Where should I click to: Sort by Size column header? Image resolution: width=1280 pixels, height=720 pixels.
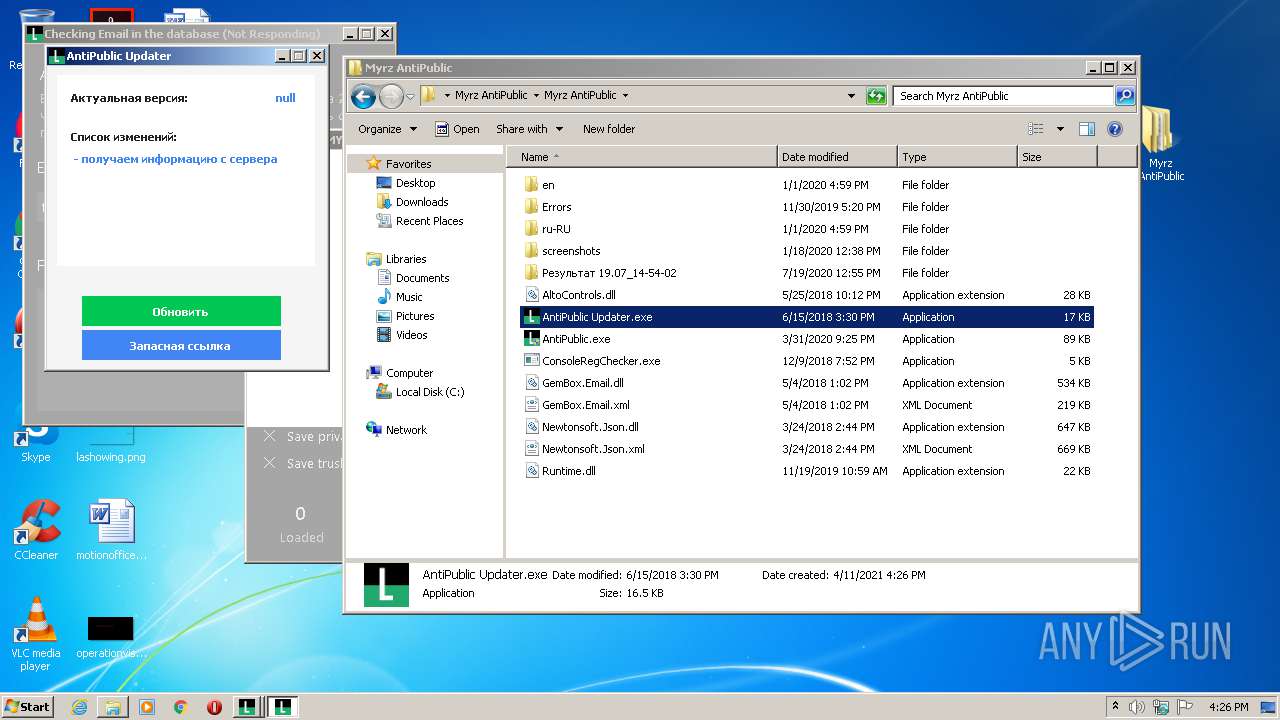coord(1057,157)
